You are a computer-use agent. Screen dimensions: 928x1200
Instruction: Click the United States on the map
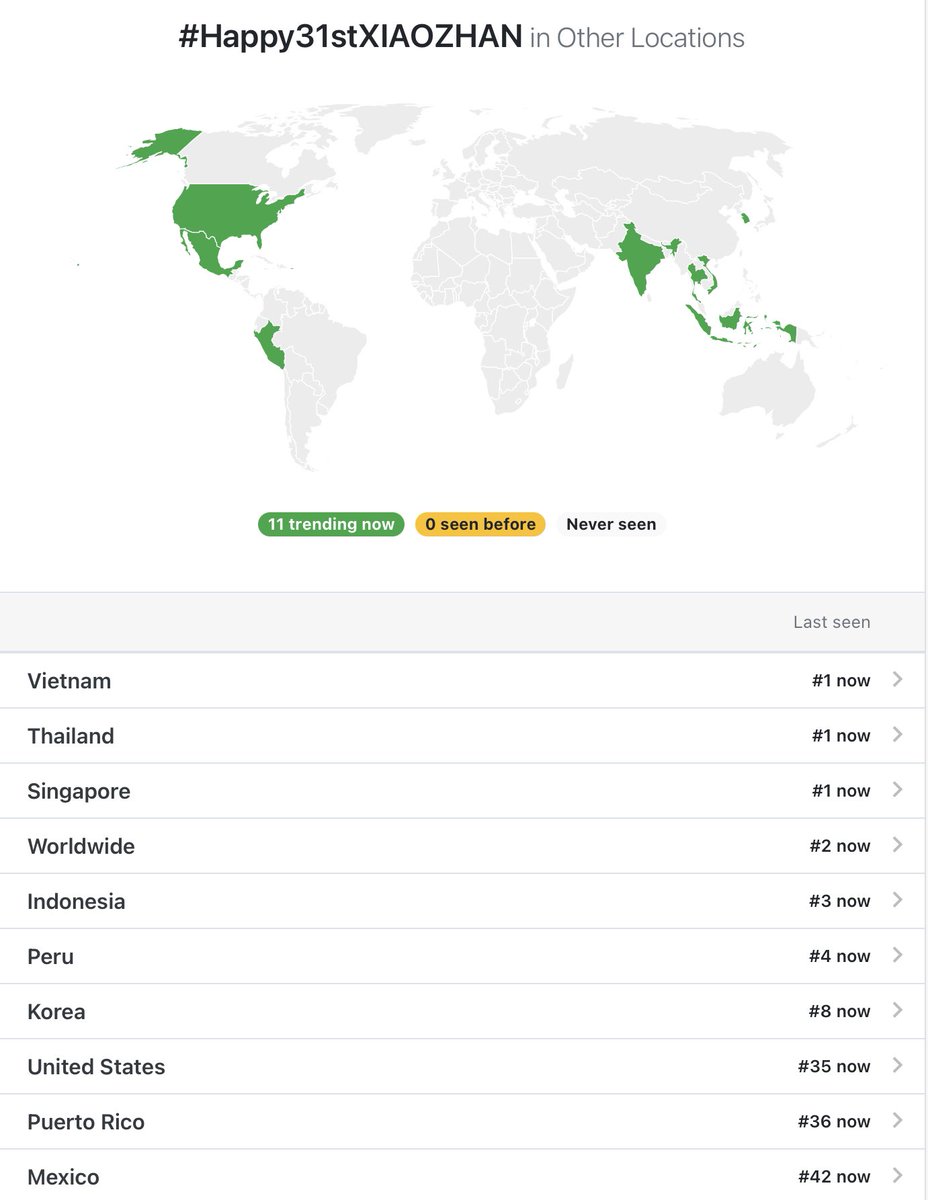pyautogui.click(x=235, y=215)
